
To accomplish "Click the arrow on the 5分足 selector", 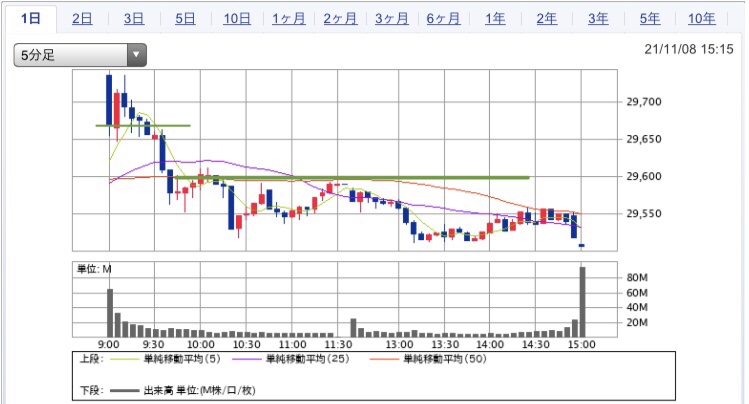I will click(137, 55).
